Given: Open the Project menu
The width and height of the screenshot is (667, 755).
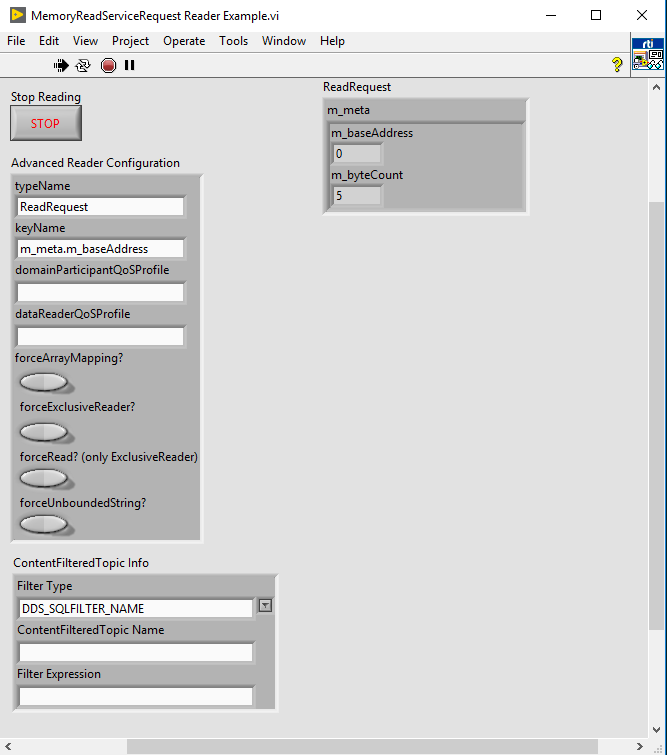Looking at the screenshot, I should click(x=130, y=41).
